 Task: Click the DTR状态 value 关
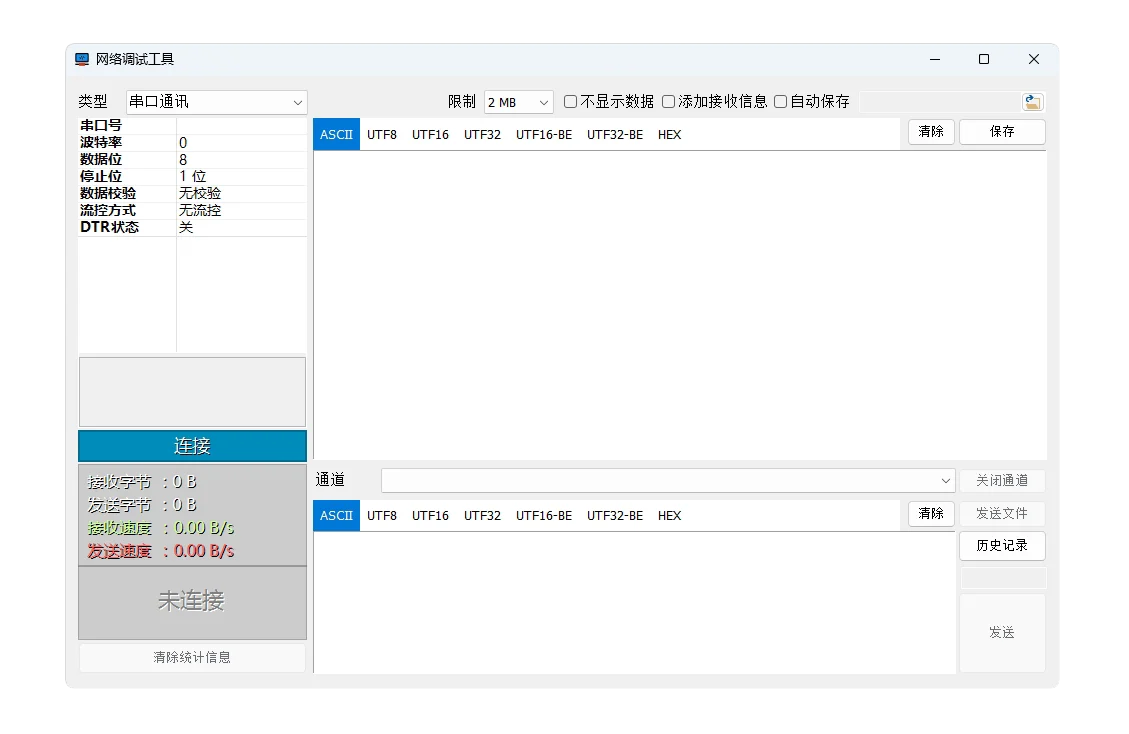(x=241, y=227)
